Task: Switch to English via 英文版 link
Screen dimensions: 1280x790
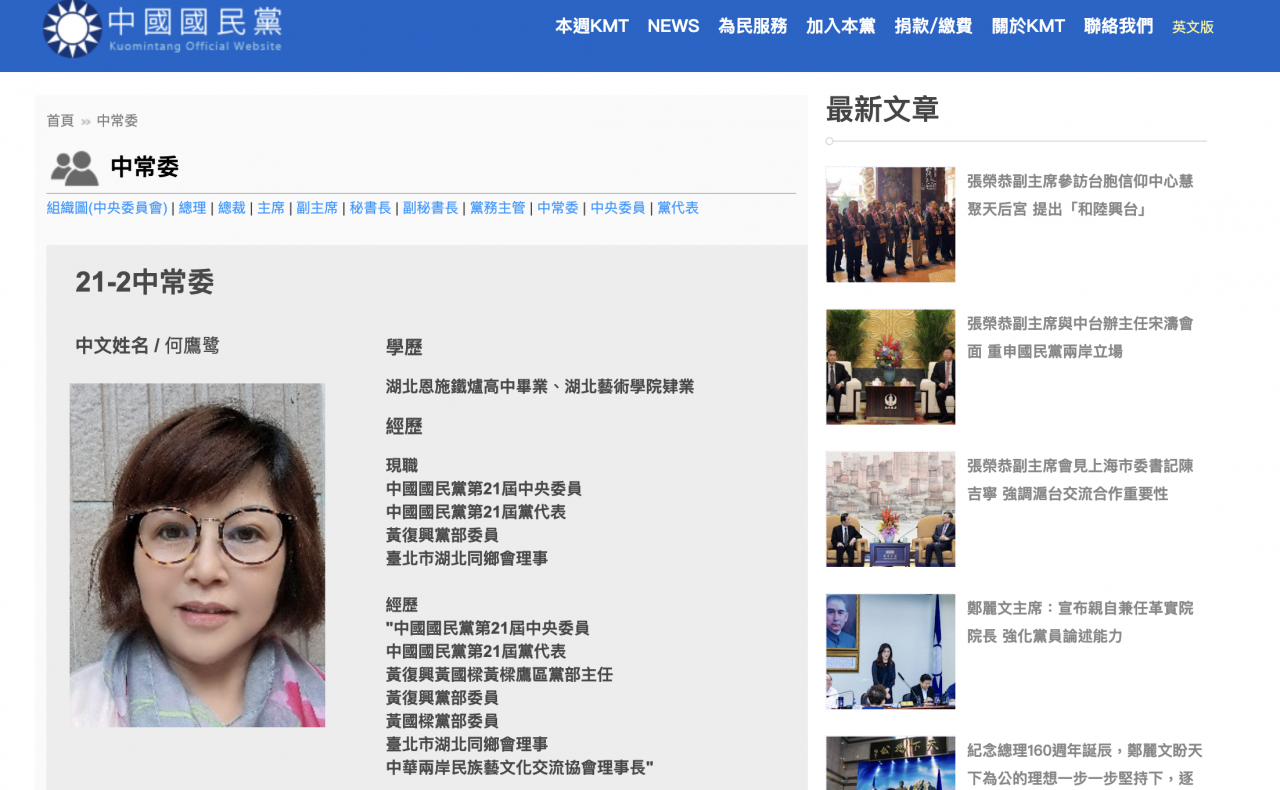Action: pos(1192,28)
